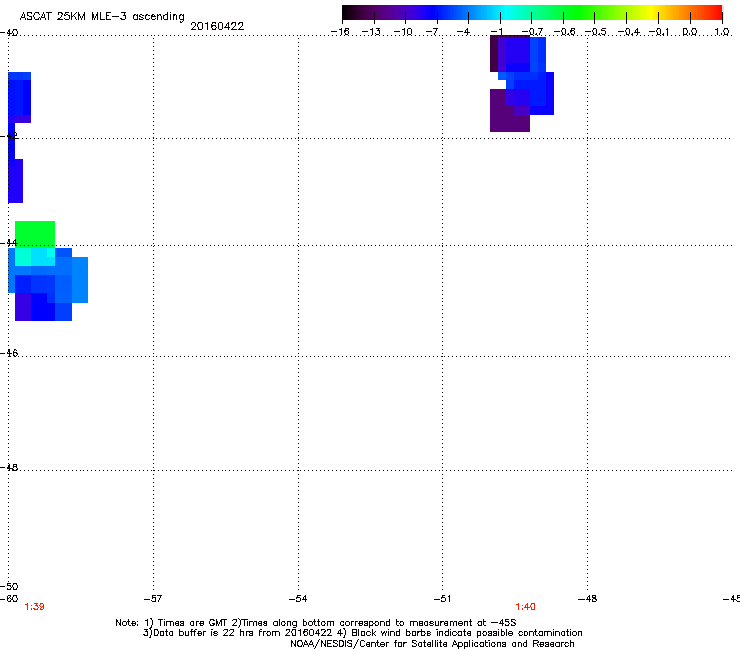This screenshot has width=740, height=650.
Task: Select the longitude label -54 on bottom axis
Action: pos(298,599)
